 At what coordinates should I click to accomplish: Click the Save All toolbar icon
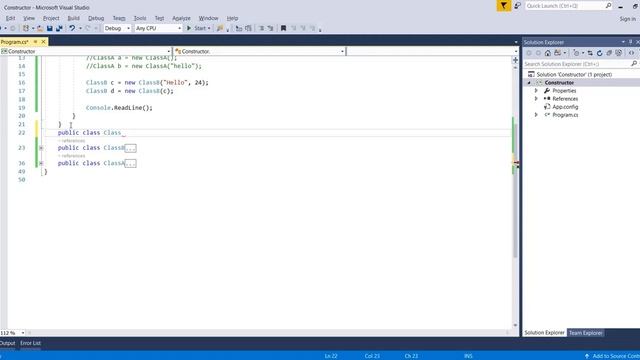[59, 28]
